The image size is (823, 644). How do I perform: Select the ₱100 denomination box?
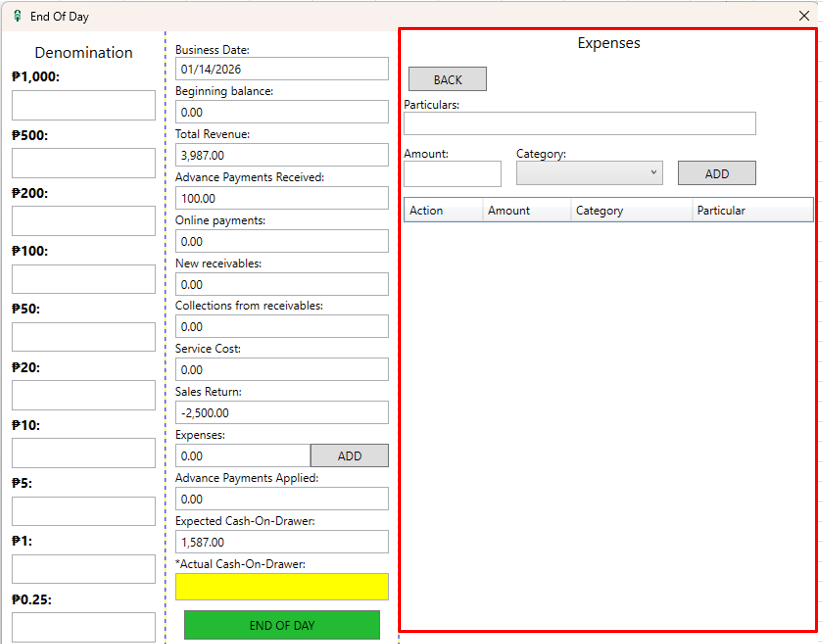pos(84,279)
